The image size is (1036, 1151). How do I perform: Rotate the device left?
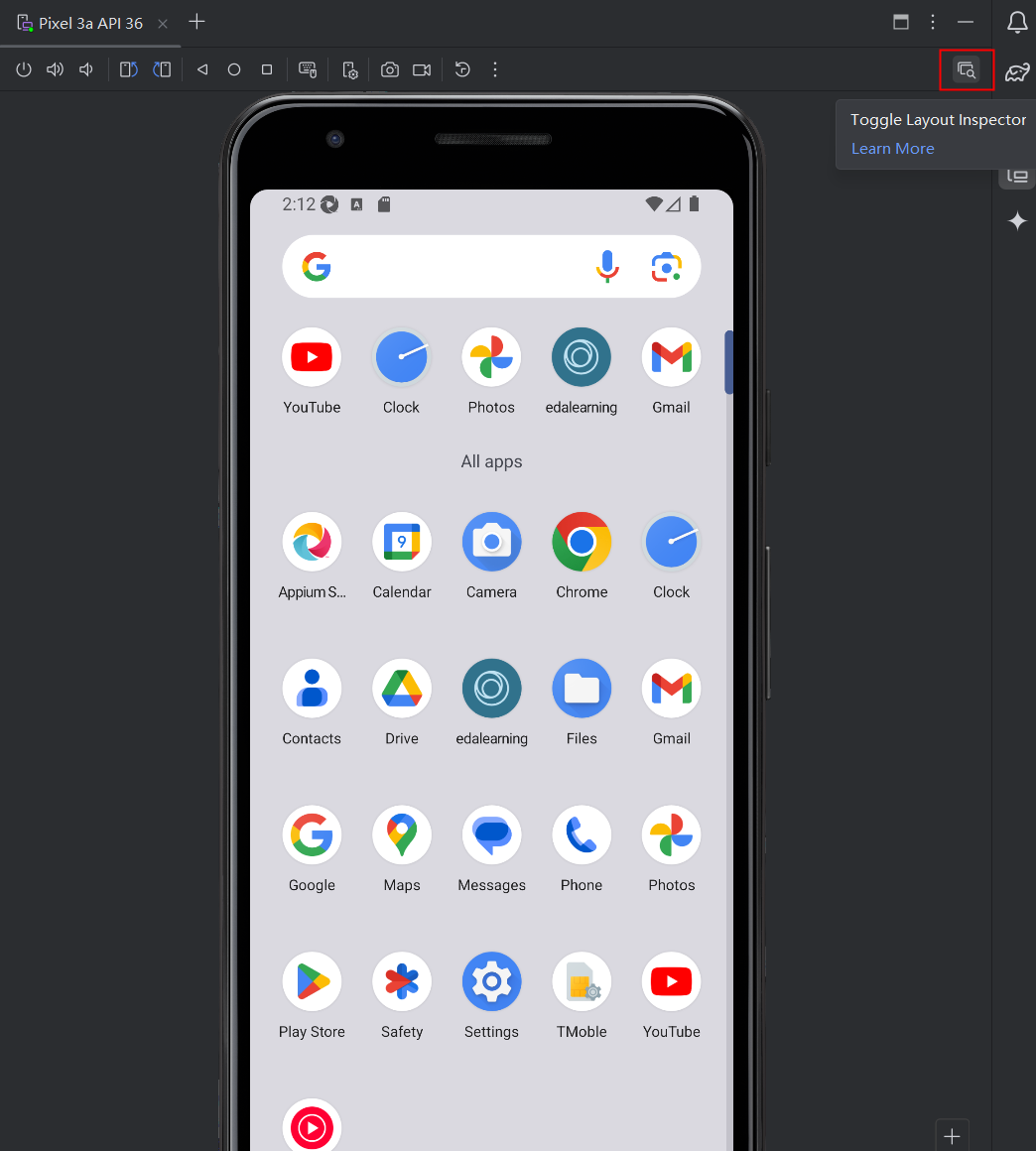[128, 69]
